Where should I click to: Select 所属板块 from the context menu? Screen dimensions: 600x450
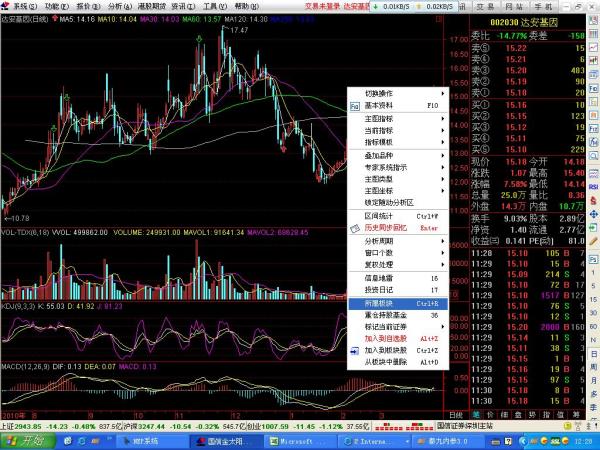[x=396, y=303]
